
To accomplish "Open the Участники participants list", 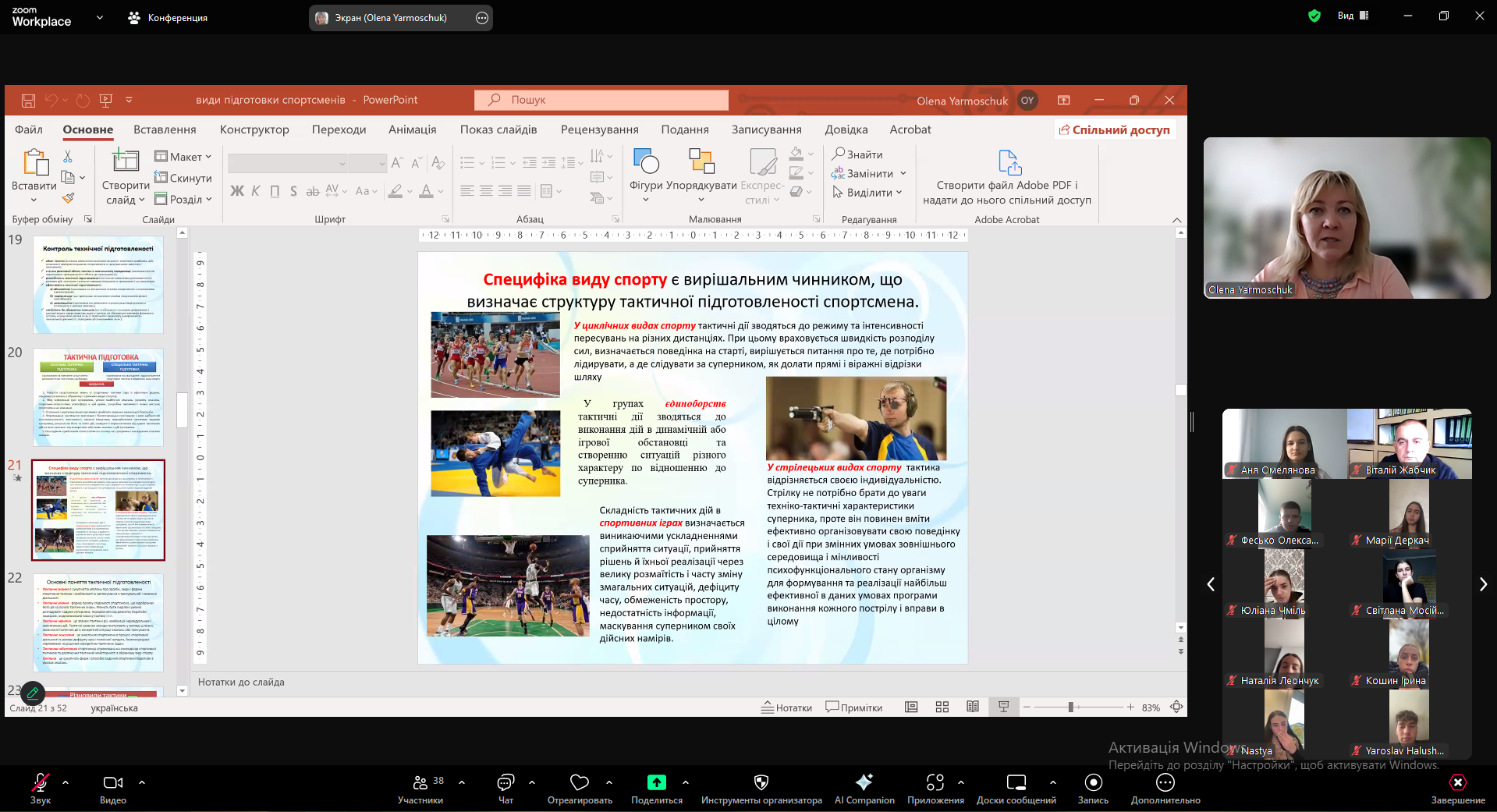I will click(420, 783).
